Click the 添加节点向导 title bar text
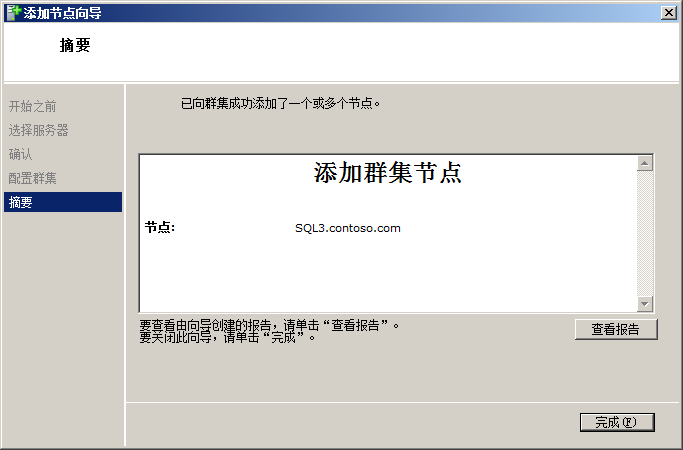Screen dimensions: 683x450 62,12
